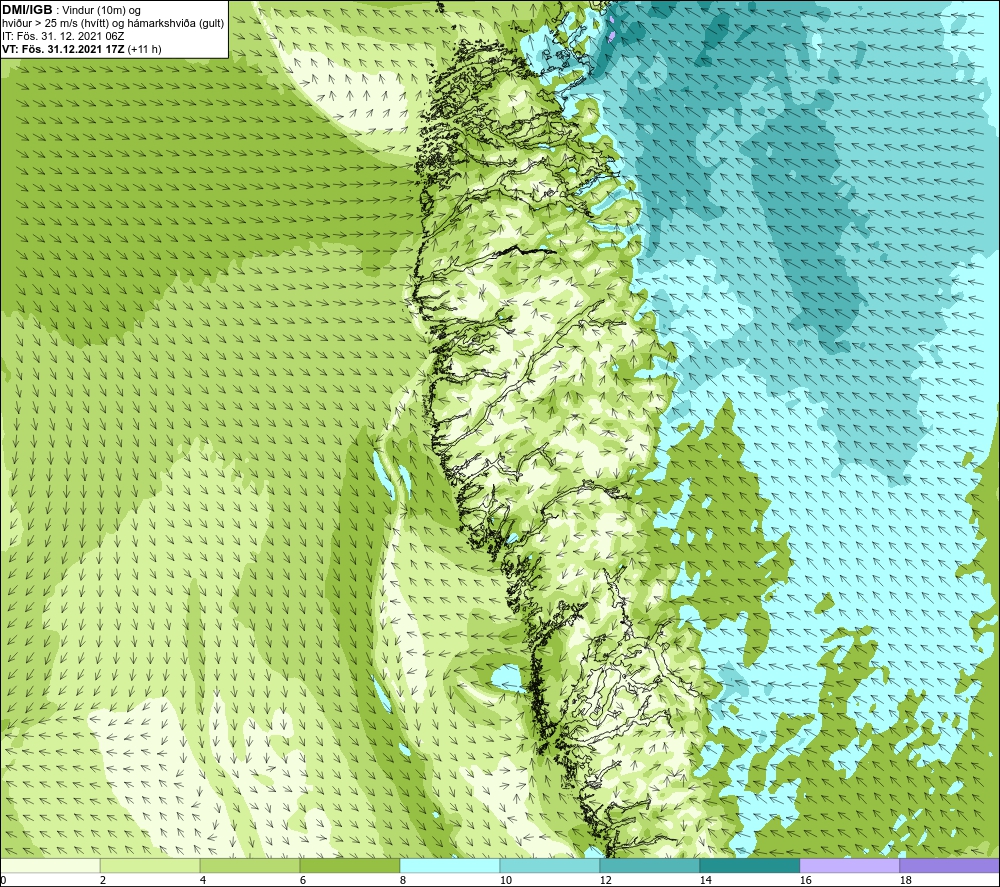
Task: Click the scale label "12"
Action: [605, 881]
